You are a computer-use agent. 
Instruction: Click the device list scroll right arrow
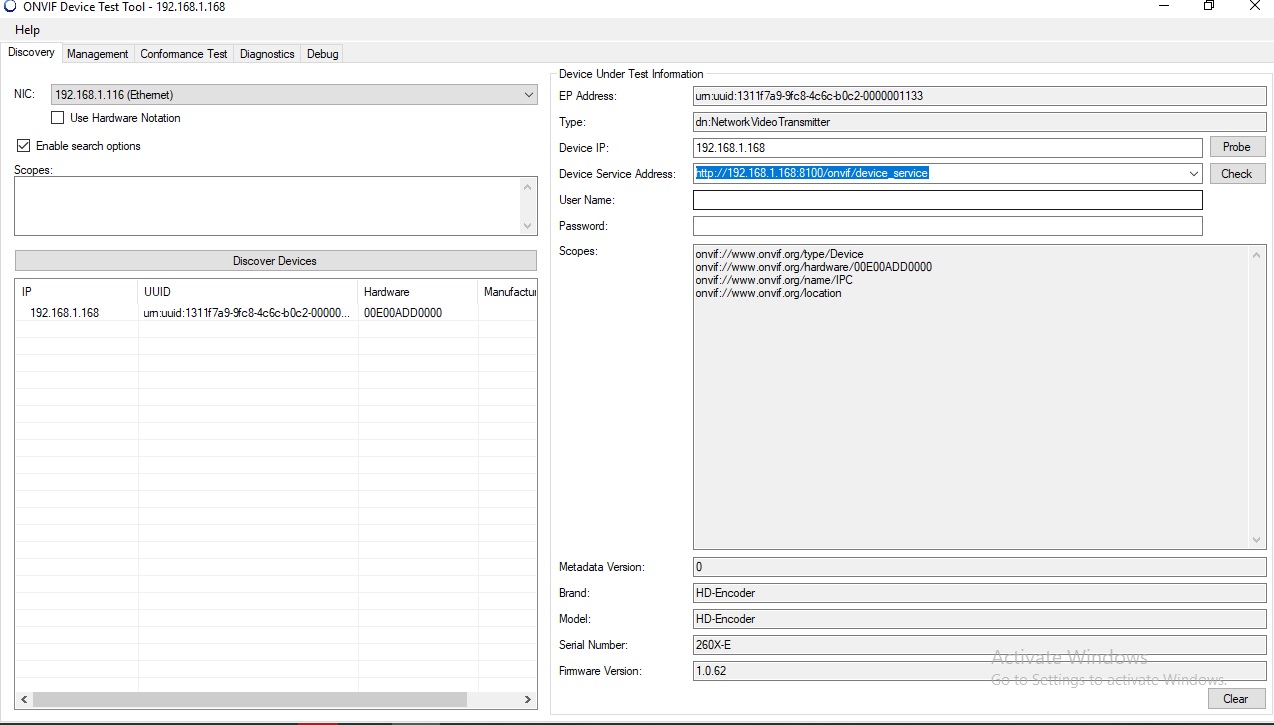pyautogui.click(x=529, y=700)
